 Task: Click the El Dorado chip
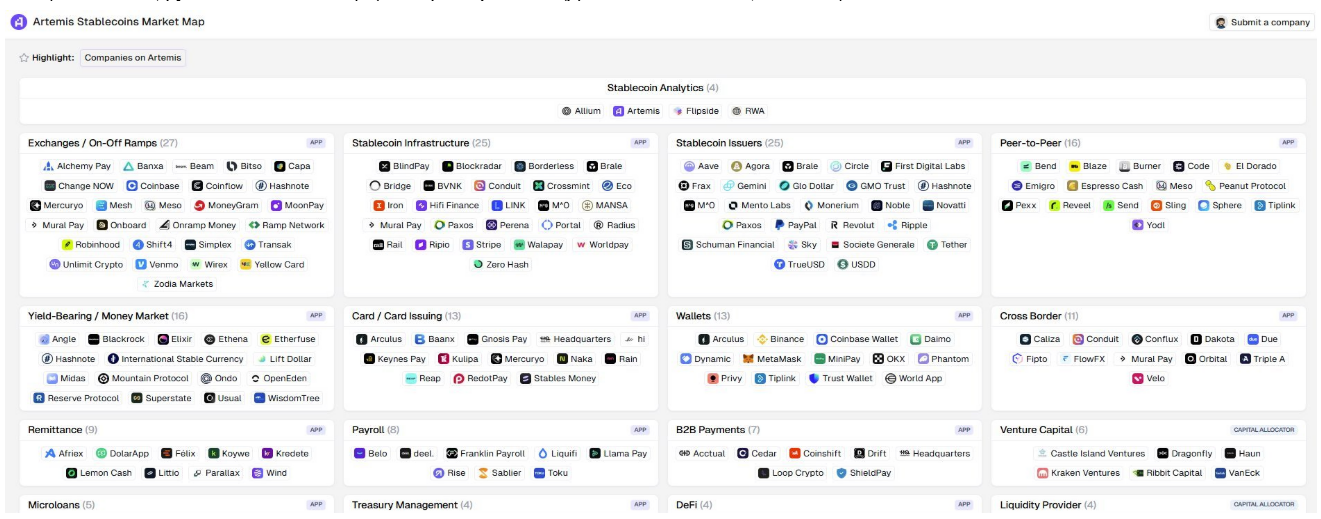1248,166
